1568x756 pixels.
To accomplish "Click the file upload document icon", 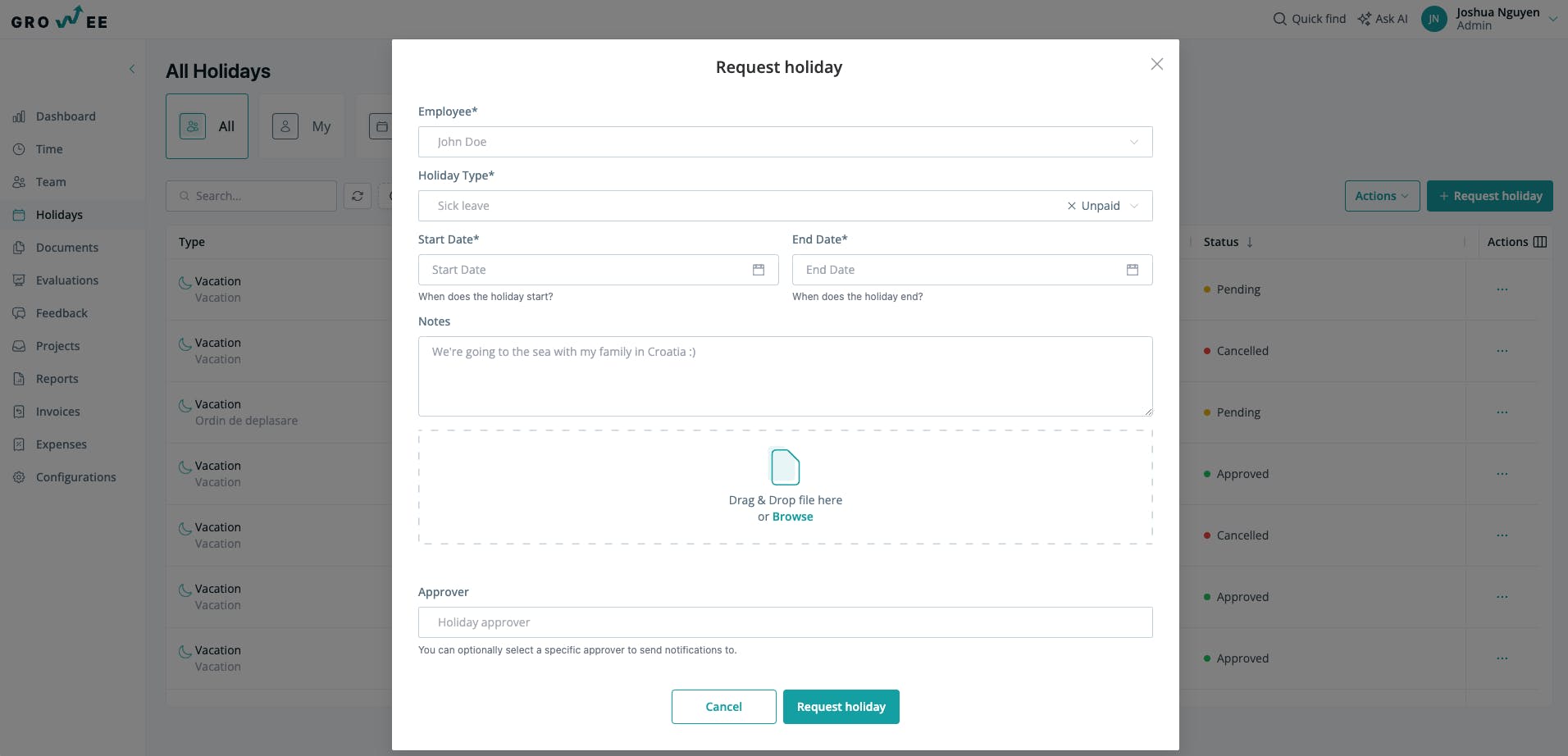I will tap(785, 467).
